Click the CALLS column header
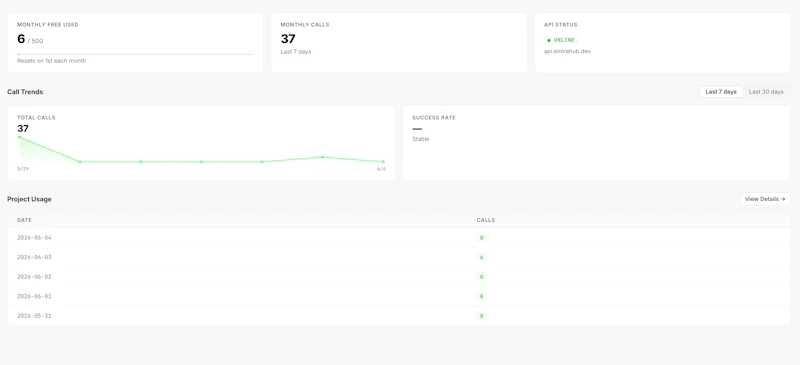Viewport: 800px width, 365px height. (x=486, y=220)
